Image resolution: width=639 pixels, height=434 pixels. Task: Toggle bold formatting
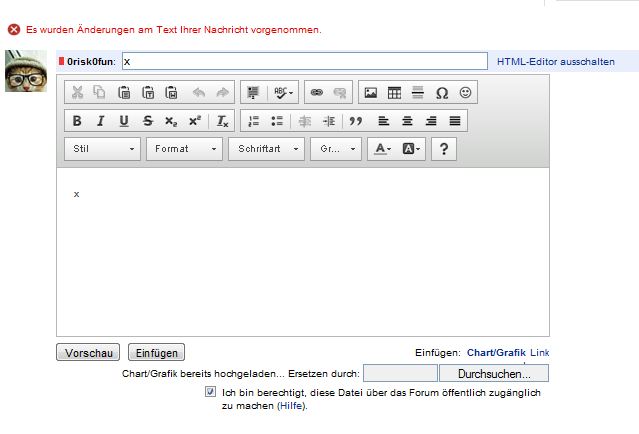[77, 121]
